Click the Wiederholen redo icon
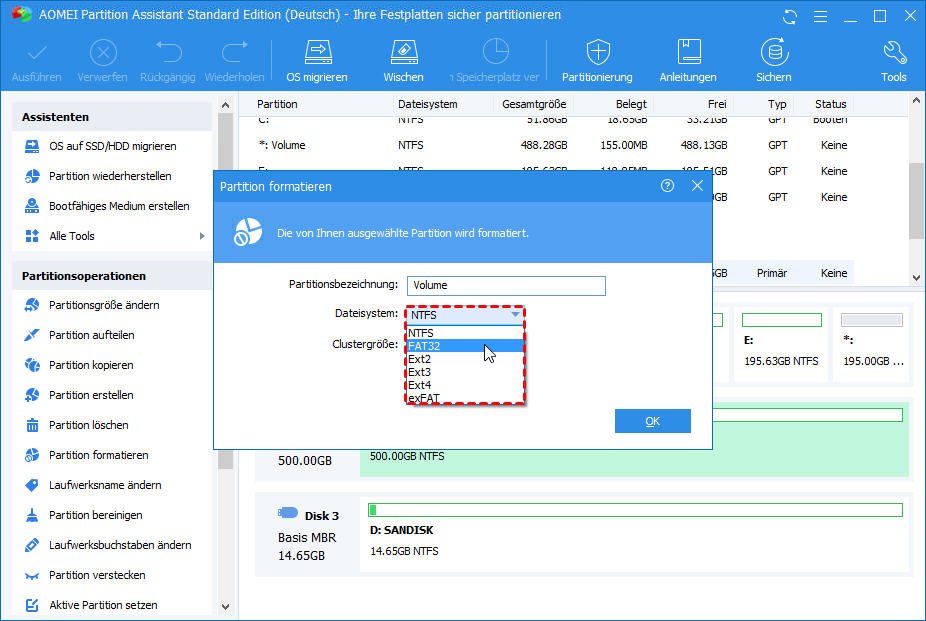926x621 pixels. 234,52
